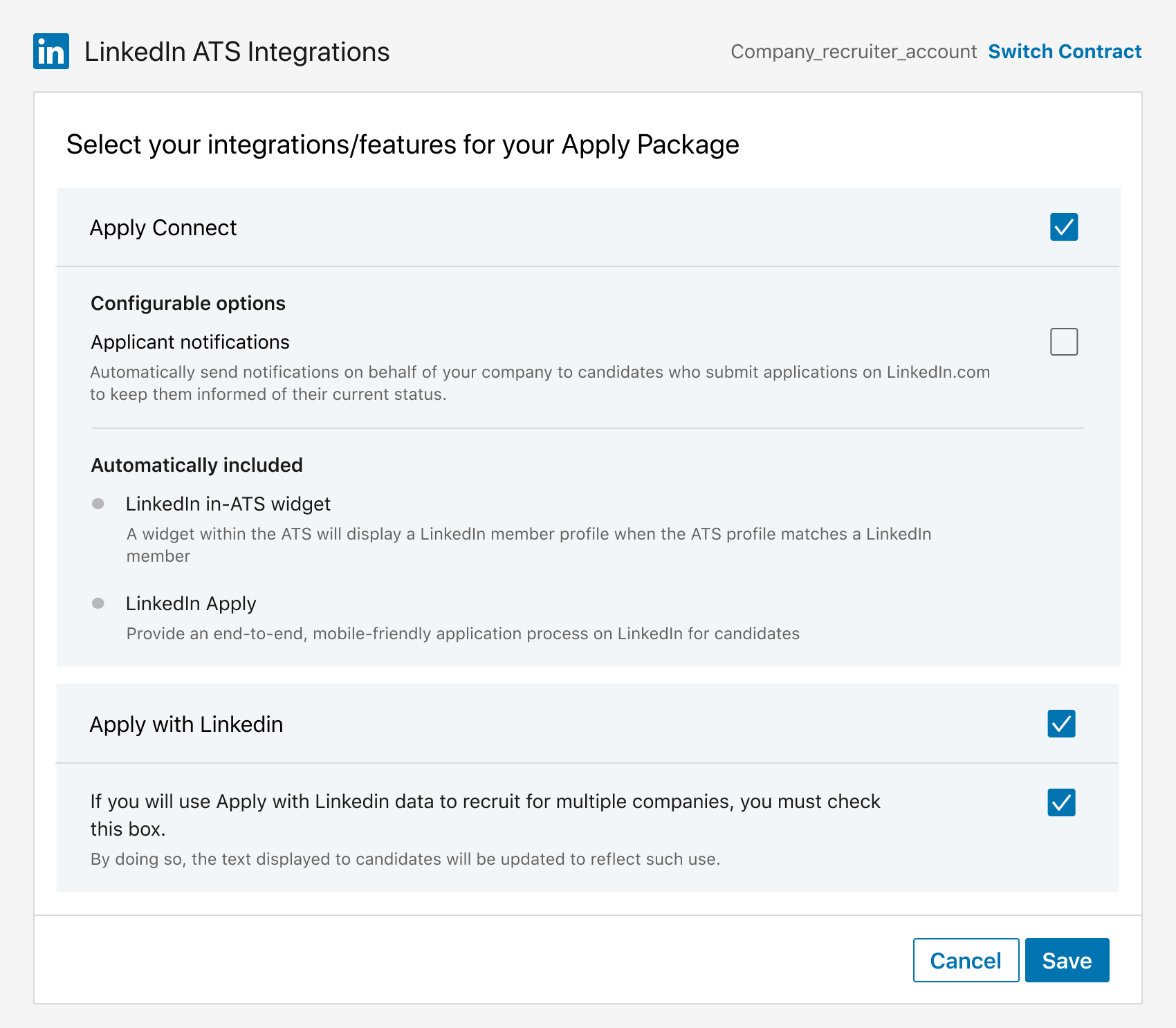1176x1028 pixels.
Task: Click the LinkedIn logo icon
Action: point(51,51)
